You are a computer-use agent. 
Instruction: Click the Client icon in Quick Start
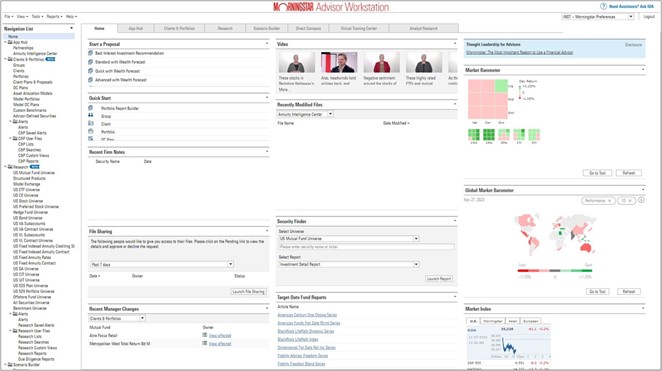pyautogui.click(x=90, y=123)
